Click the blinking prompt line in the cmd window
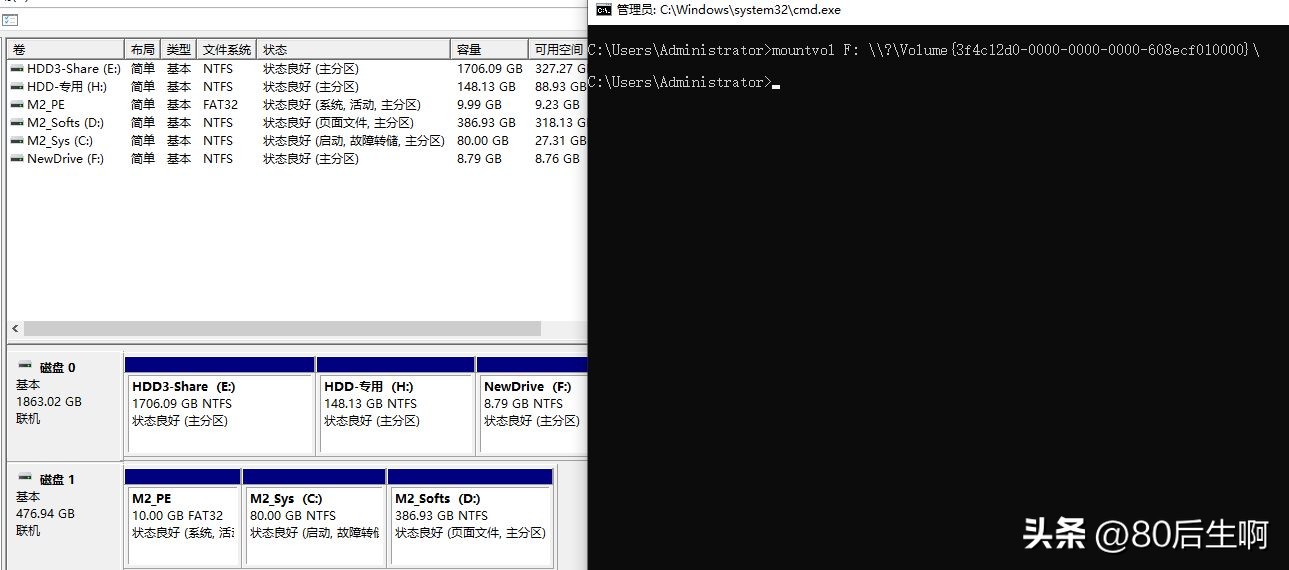 (684, 82)
